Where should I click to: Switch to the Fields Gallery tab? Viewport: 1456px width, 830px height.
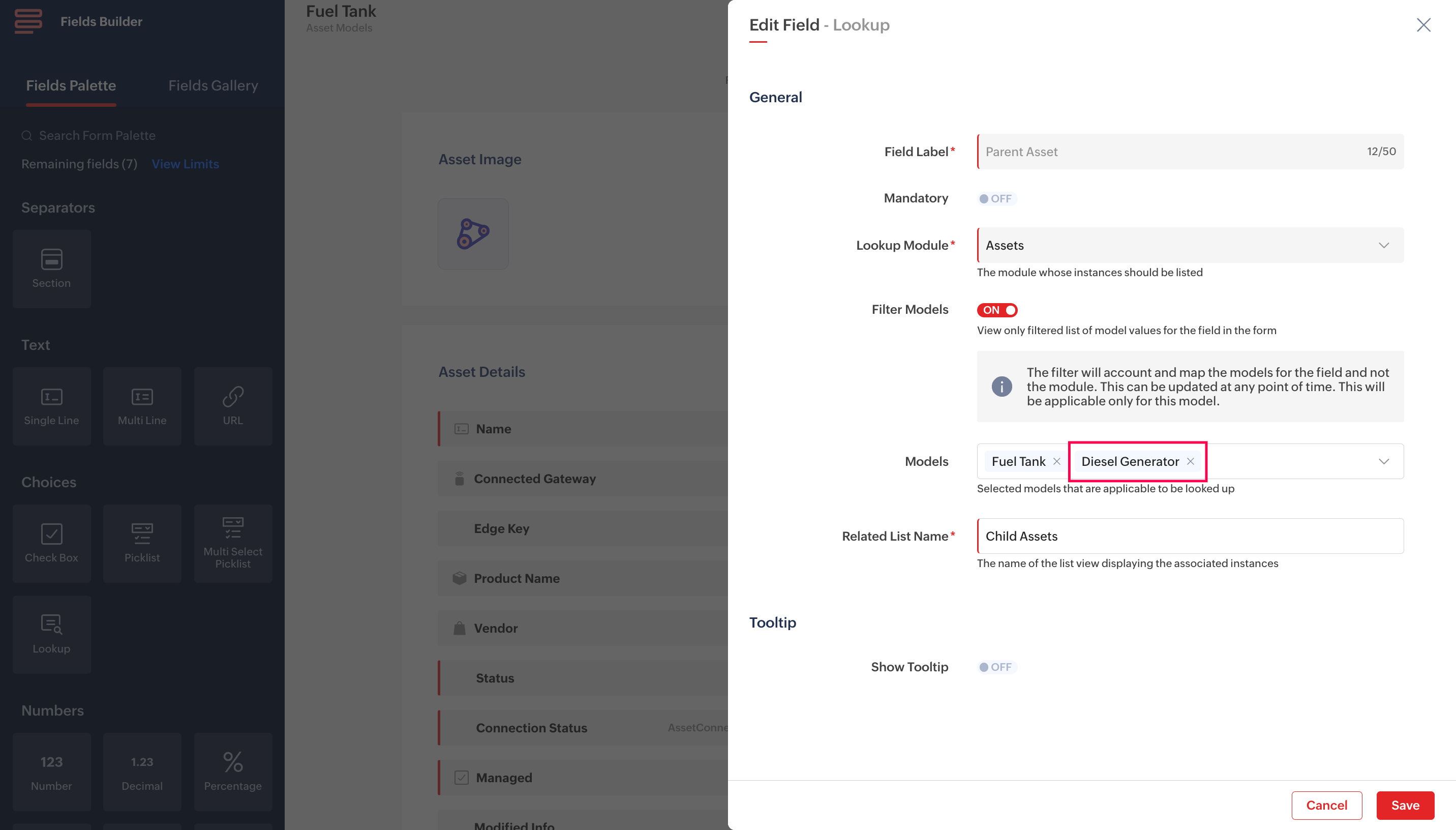click(213, 85)
